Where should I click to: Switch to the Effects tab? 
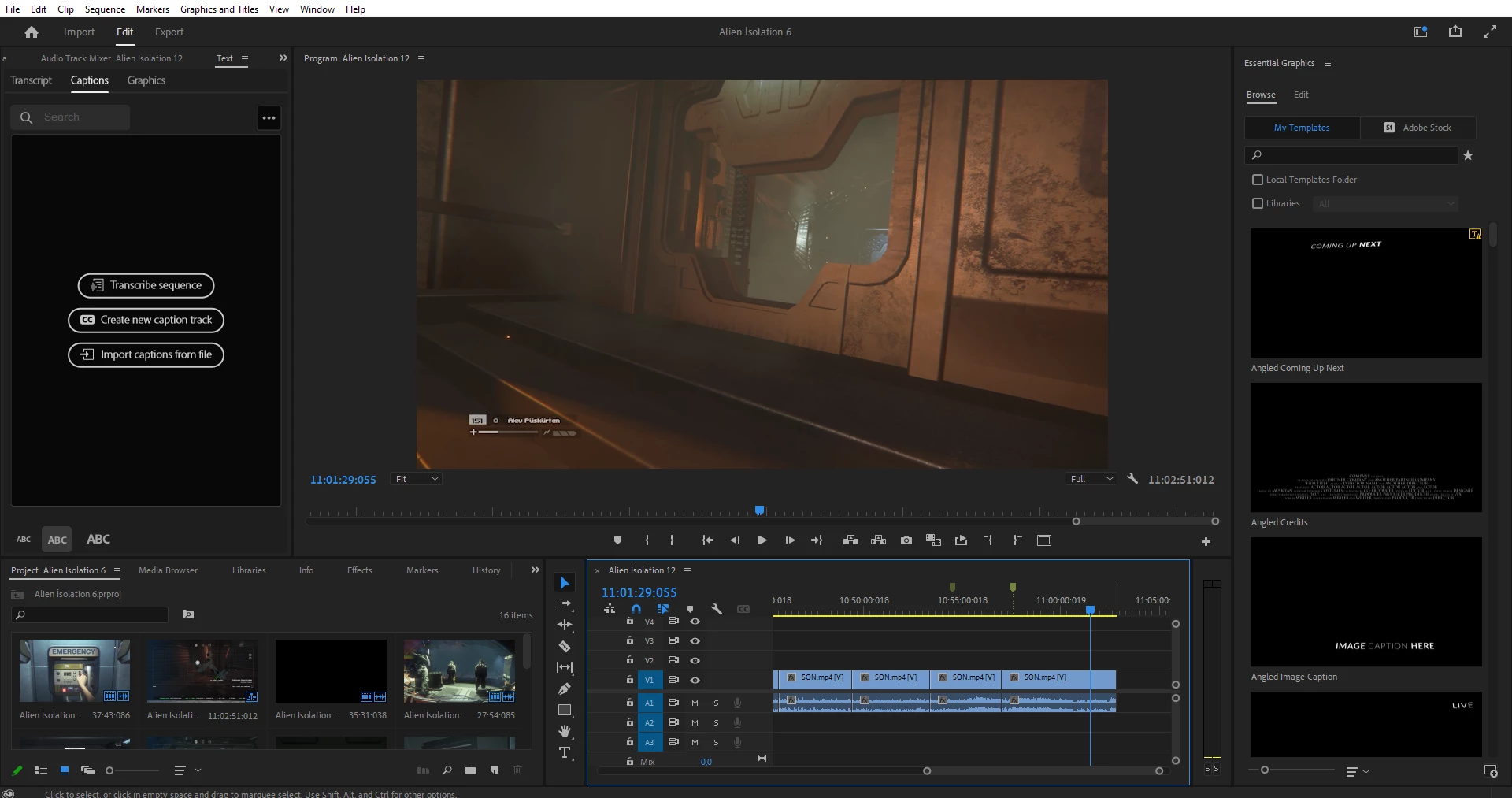tap(360, 570)
